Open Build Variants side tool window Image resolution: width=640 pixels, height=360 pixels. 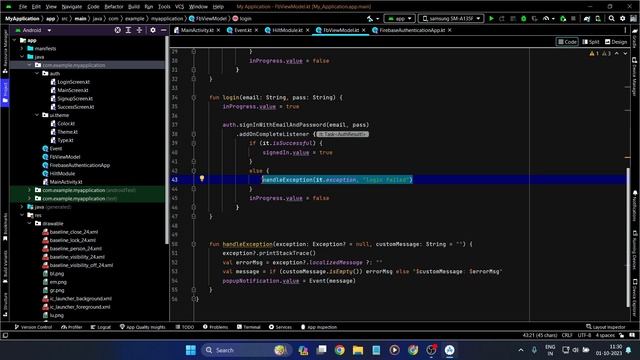coord(5,266)
